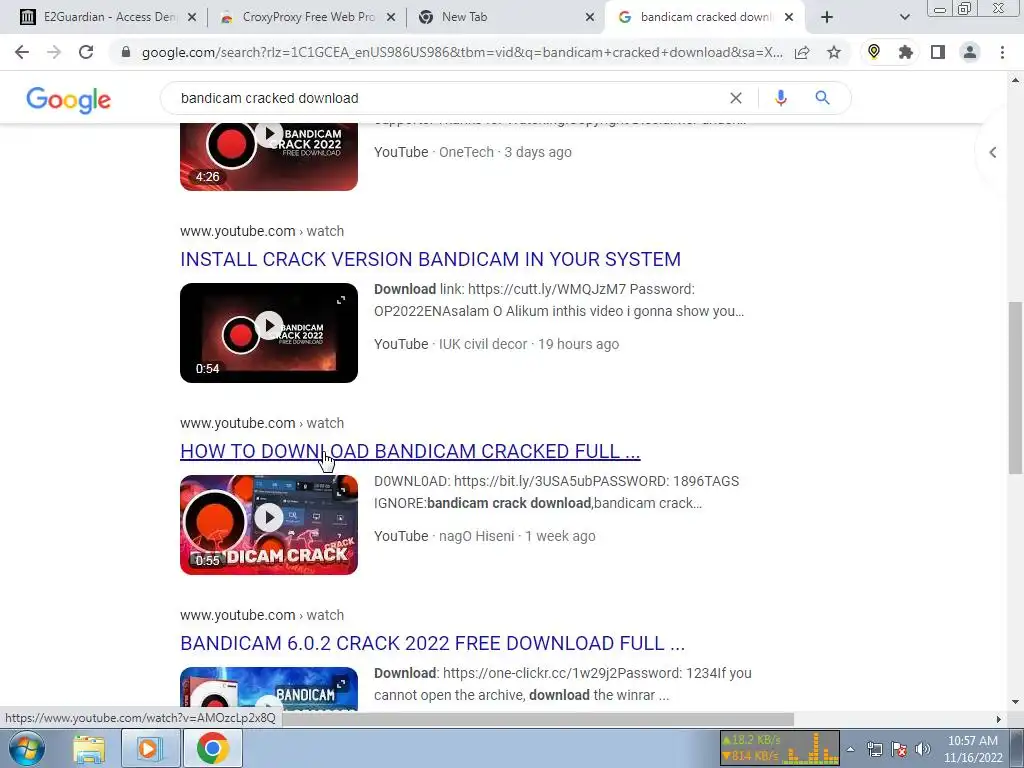
Task: Go to Google home via the logo
Action: (x=69, y=100)
